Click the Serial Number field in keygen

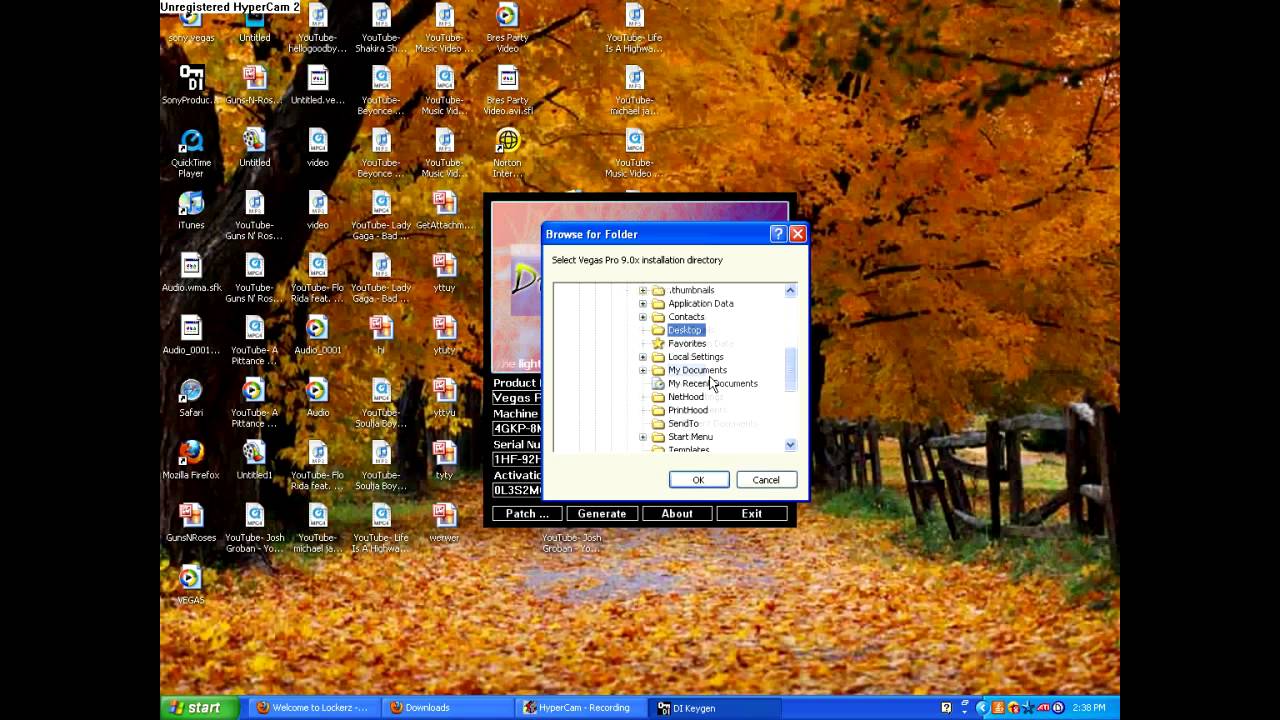click(x=517, y=459)
